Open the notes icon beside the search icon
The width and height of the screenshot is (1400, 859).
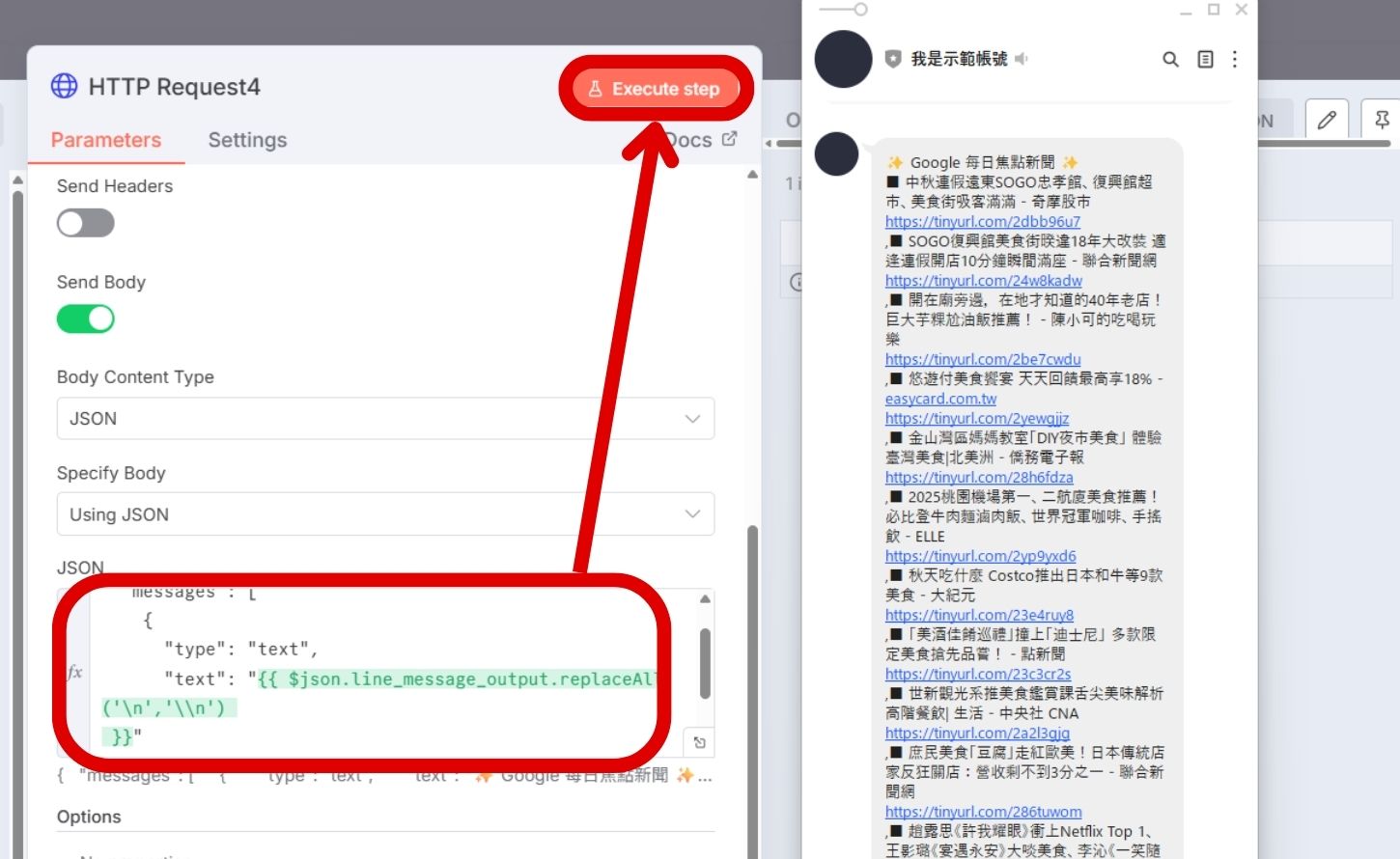coord(1205,59)
